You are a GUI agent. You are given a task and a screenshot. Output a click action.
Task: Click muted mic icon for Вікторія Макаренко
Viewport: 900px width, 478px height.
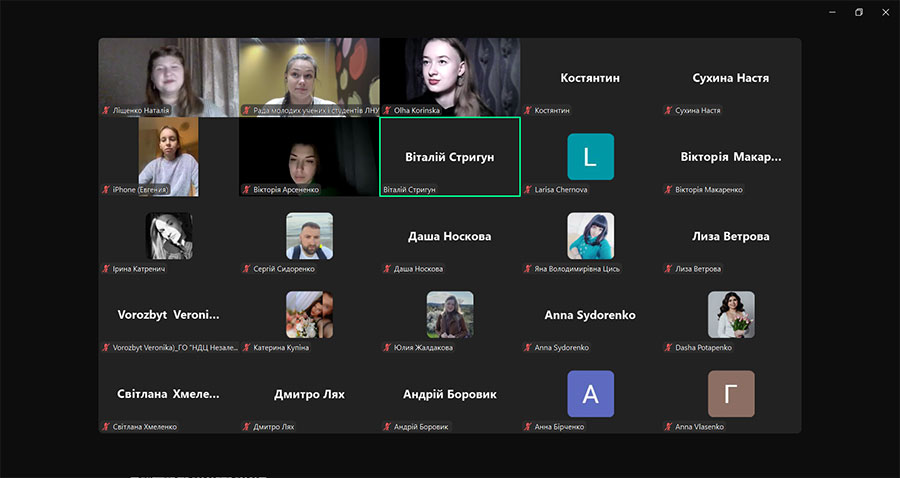pos(668,189)
